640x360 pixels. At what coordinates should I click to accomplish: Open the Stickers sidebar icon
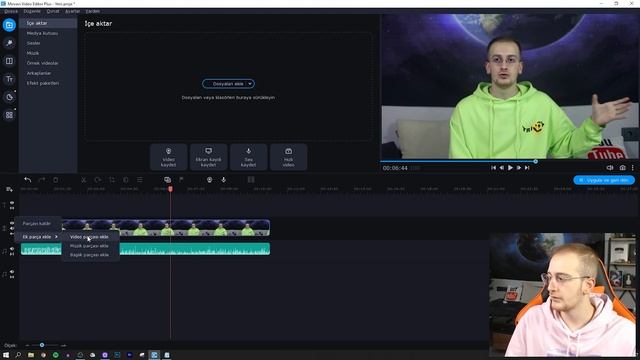[x=9, y=97]
